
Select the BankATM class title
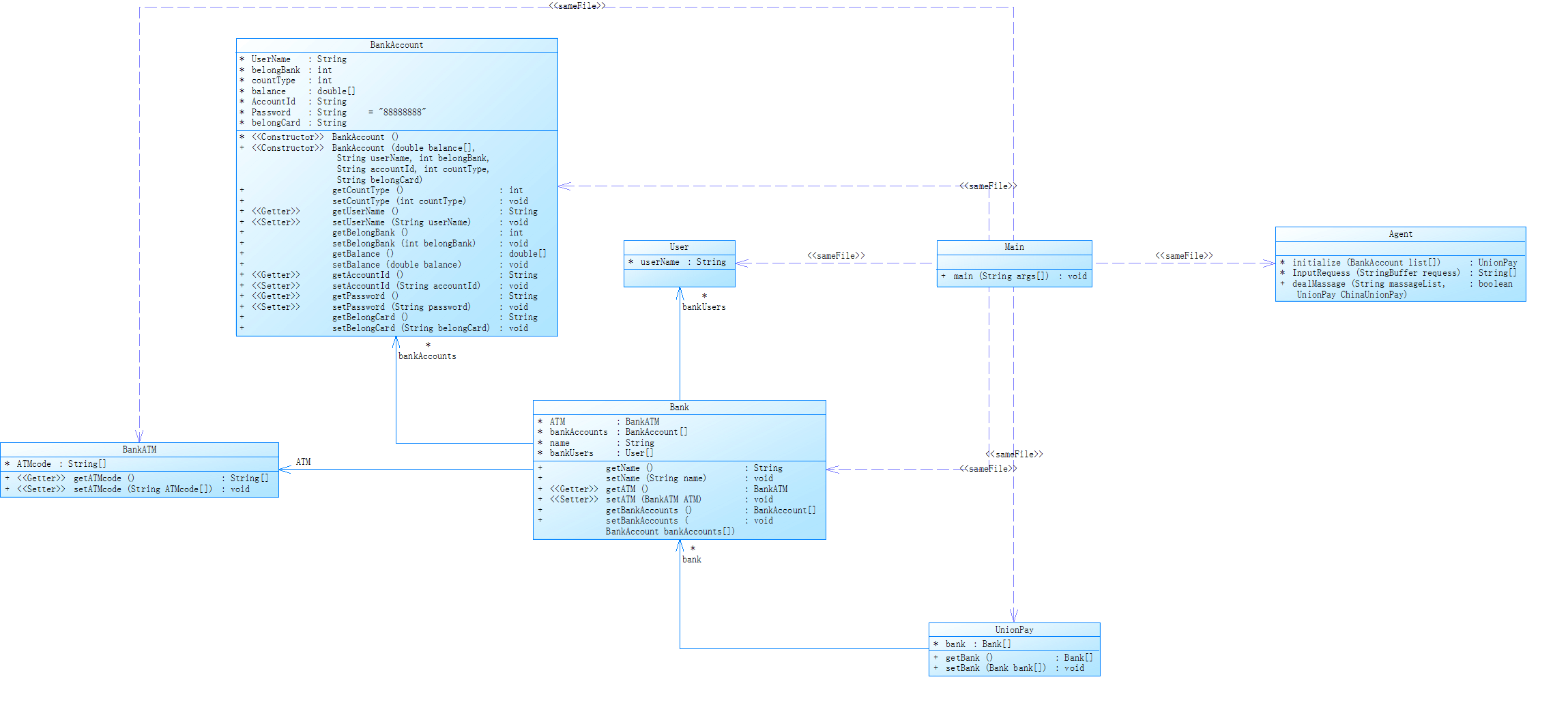(139, 450)
